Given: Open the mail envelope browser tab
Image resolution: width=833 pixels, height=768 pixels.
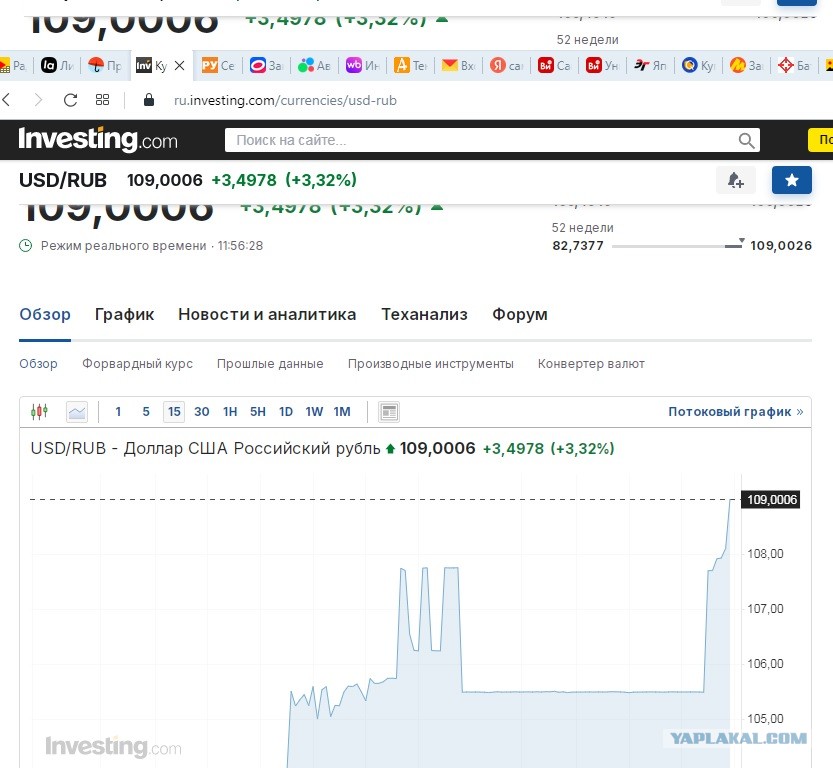Looking at the screenshot, I should [x=458, y=65].
